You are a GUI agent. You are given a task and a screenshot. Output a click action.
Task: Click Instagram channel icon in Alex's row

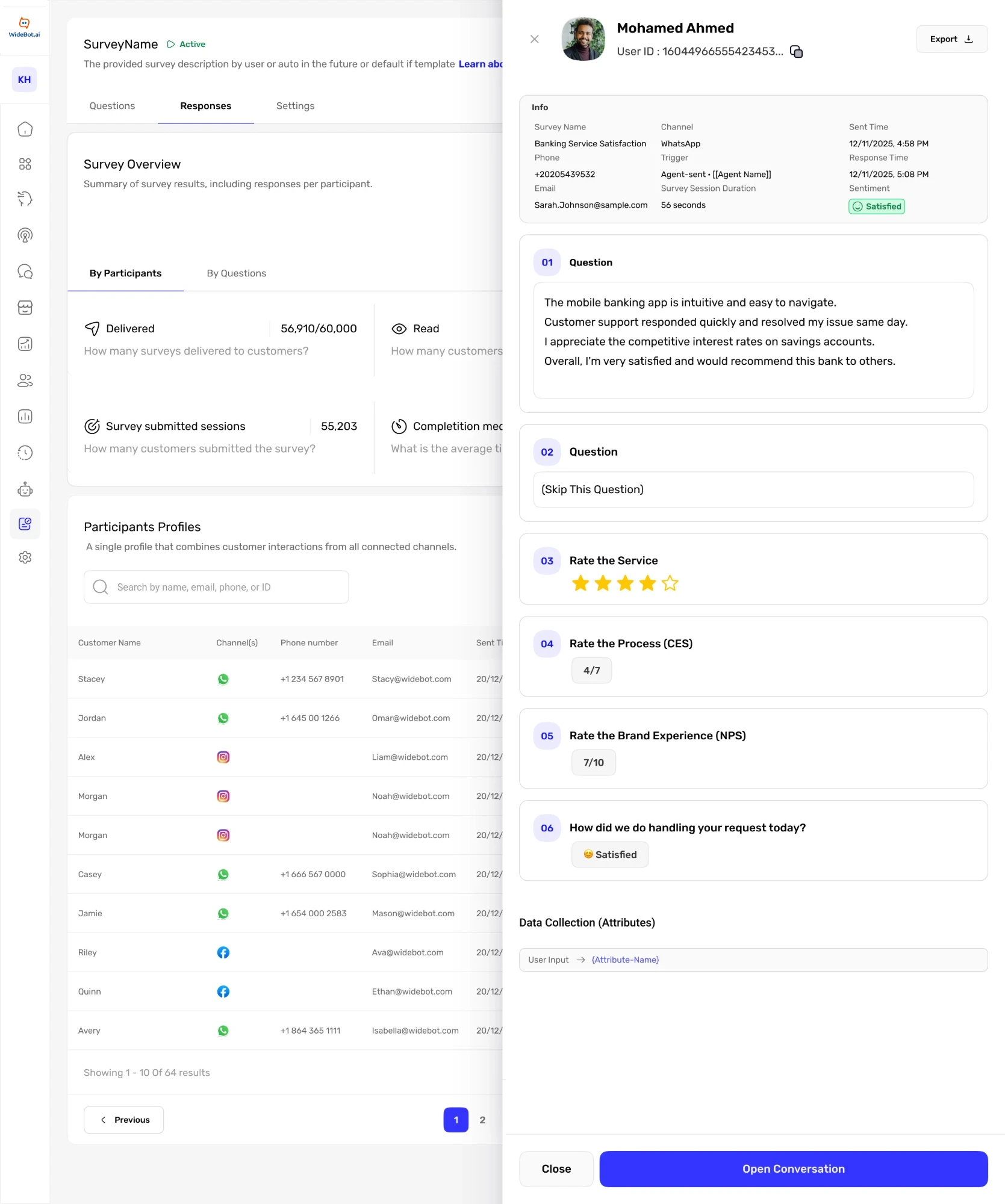click(223, 757)
